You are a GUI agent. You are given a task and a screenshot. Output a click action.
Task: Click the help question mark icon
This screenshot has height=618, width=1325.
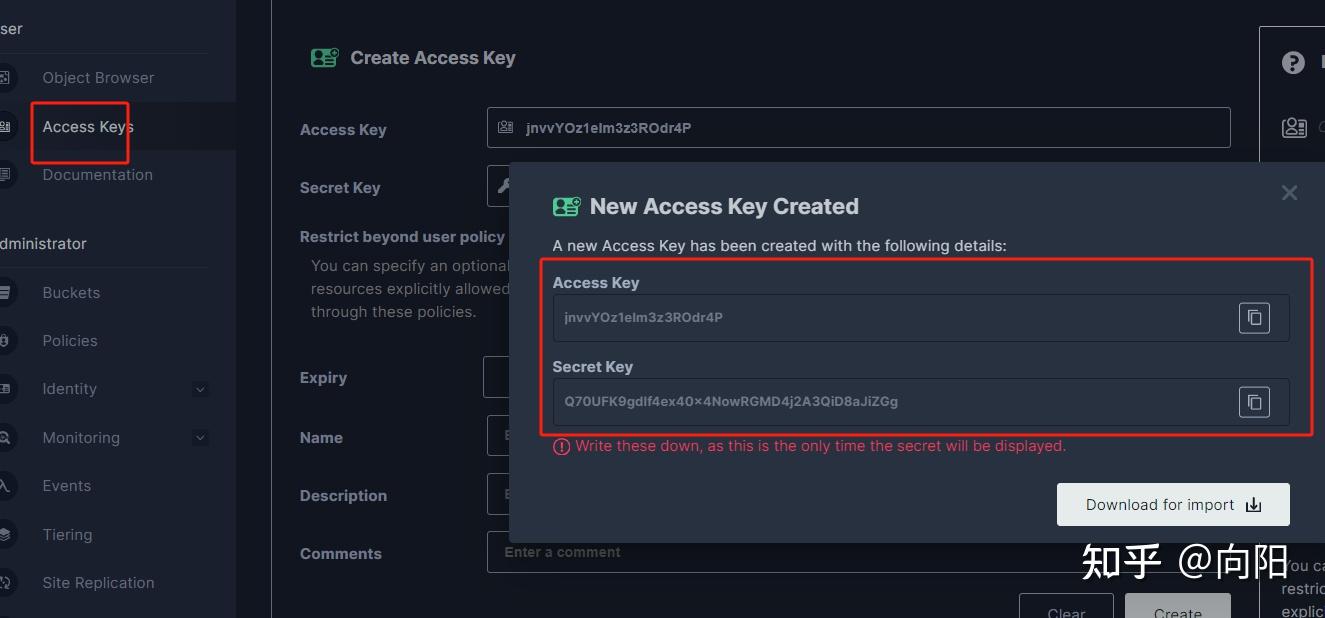tap(1293, 64)
